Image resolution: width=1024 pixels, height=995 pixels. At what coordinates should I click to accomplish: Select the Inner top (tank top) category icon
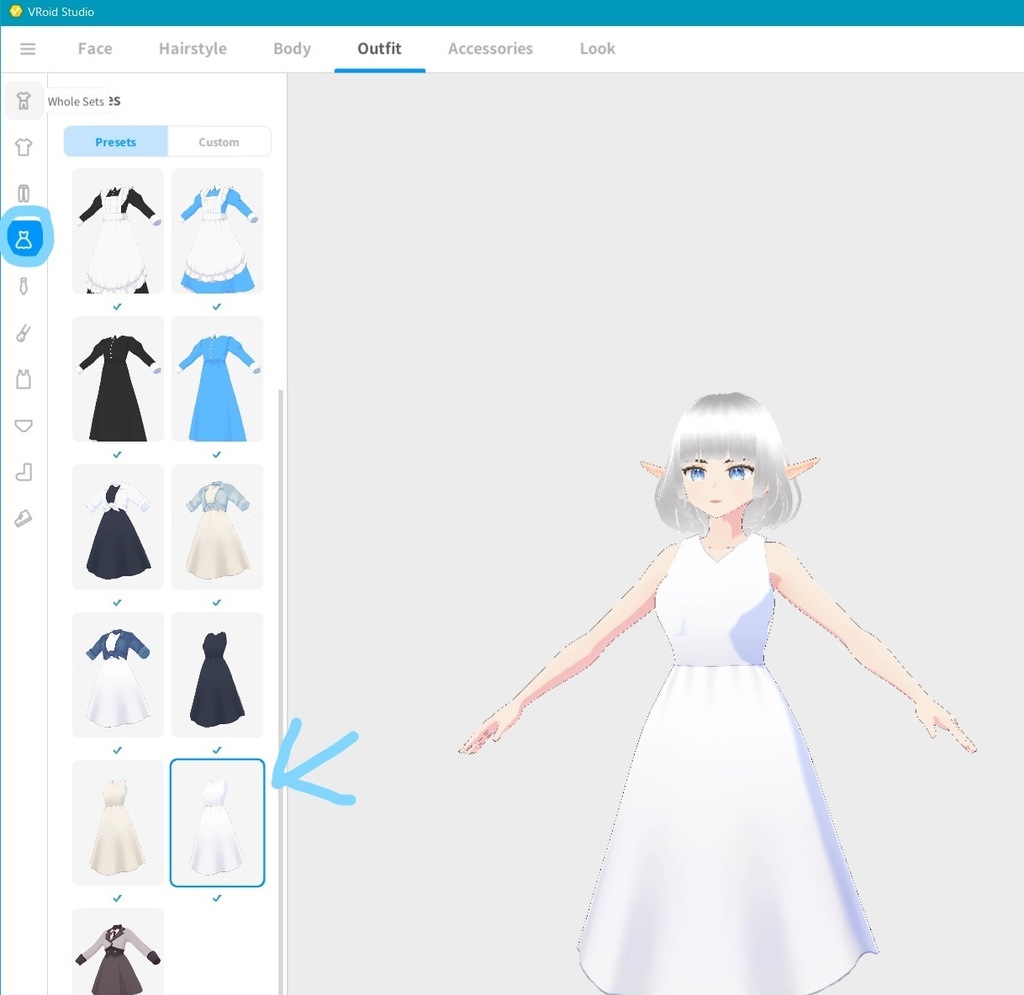tap(24, 379)
